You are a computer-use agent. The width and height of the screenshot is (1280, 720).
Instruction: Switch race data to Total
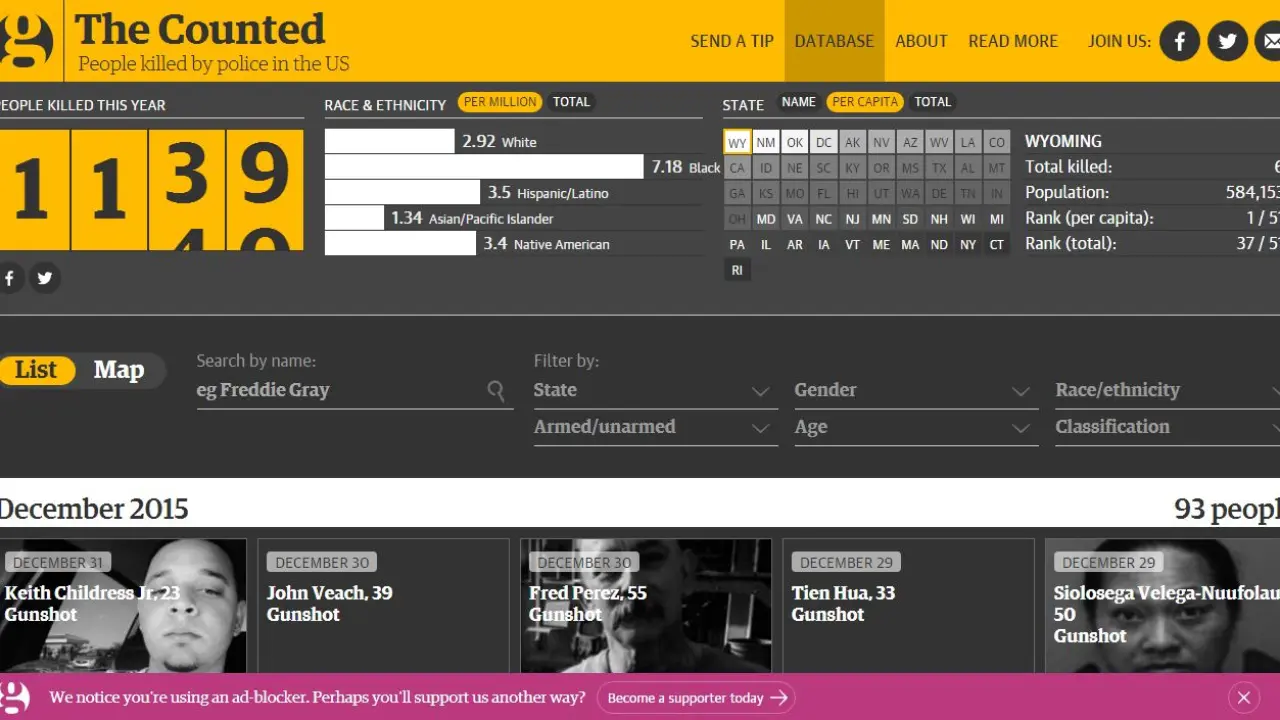click(571, 102)
